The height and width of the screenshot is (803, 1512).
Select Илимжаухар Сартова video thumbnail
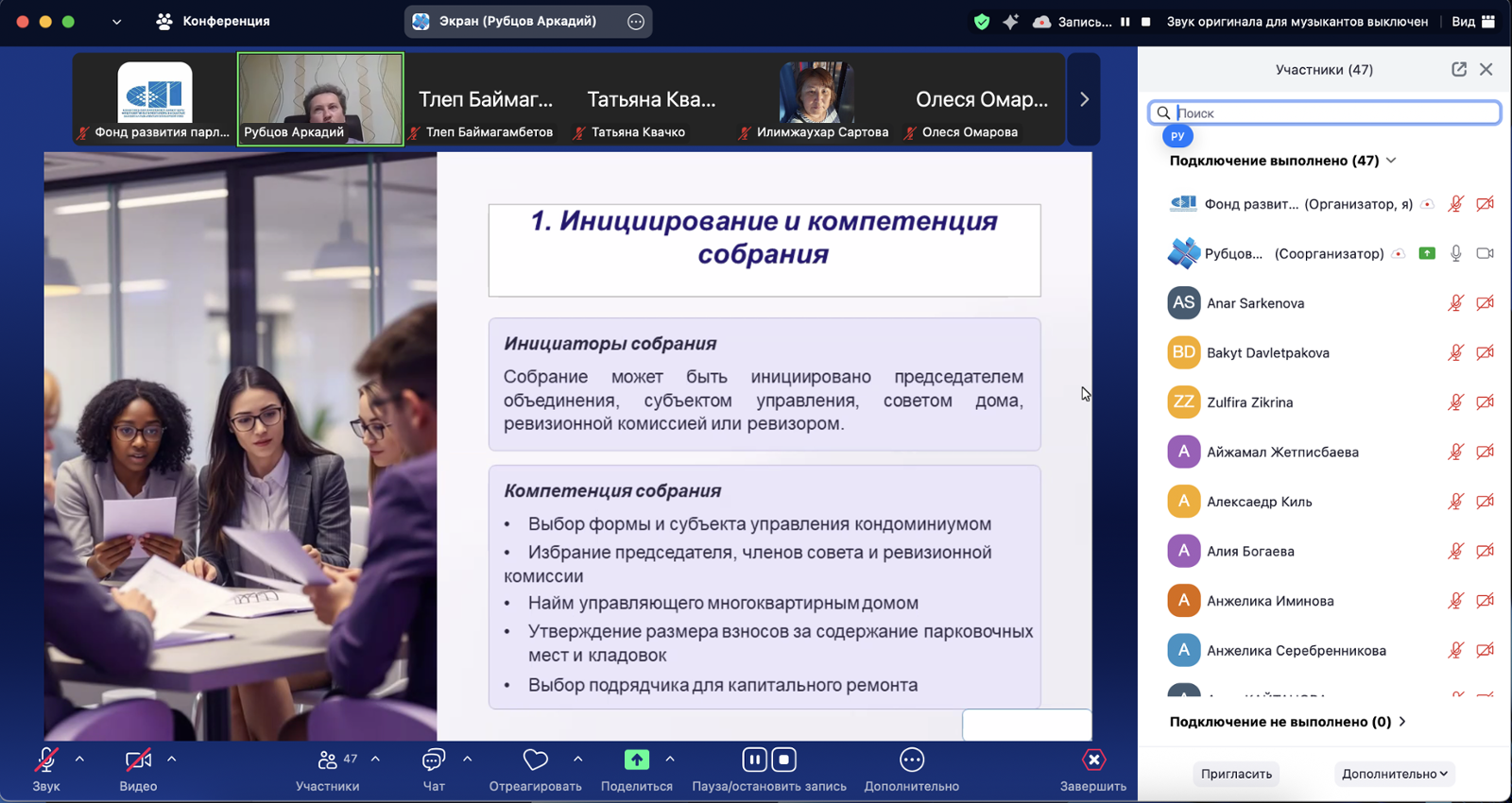coord(816,99)
